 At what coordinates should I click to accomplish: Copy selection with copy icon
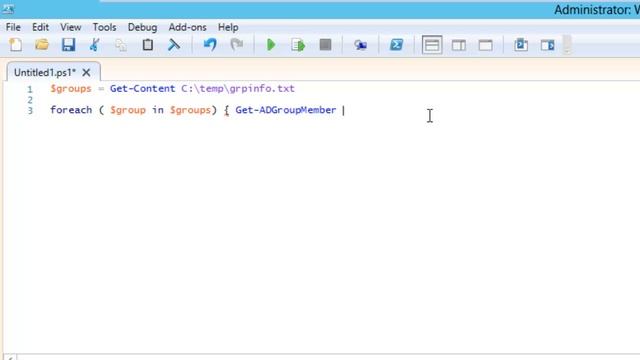coord(121,45)
